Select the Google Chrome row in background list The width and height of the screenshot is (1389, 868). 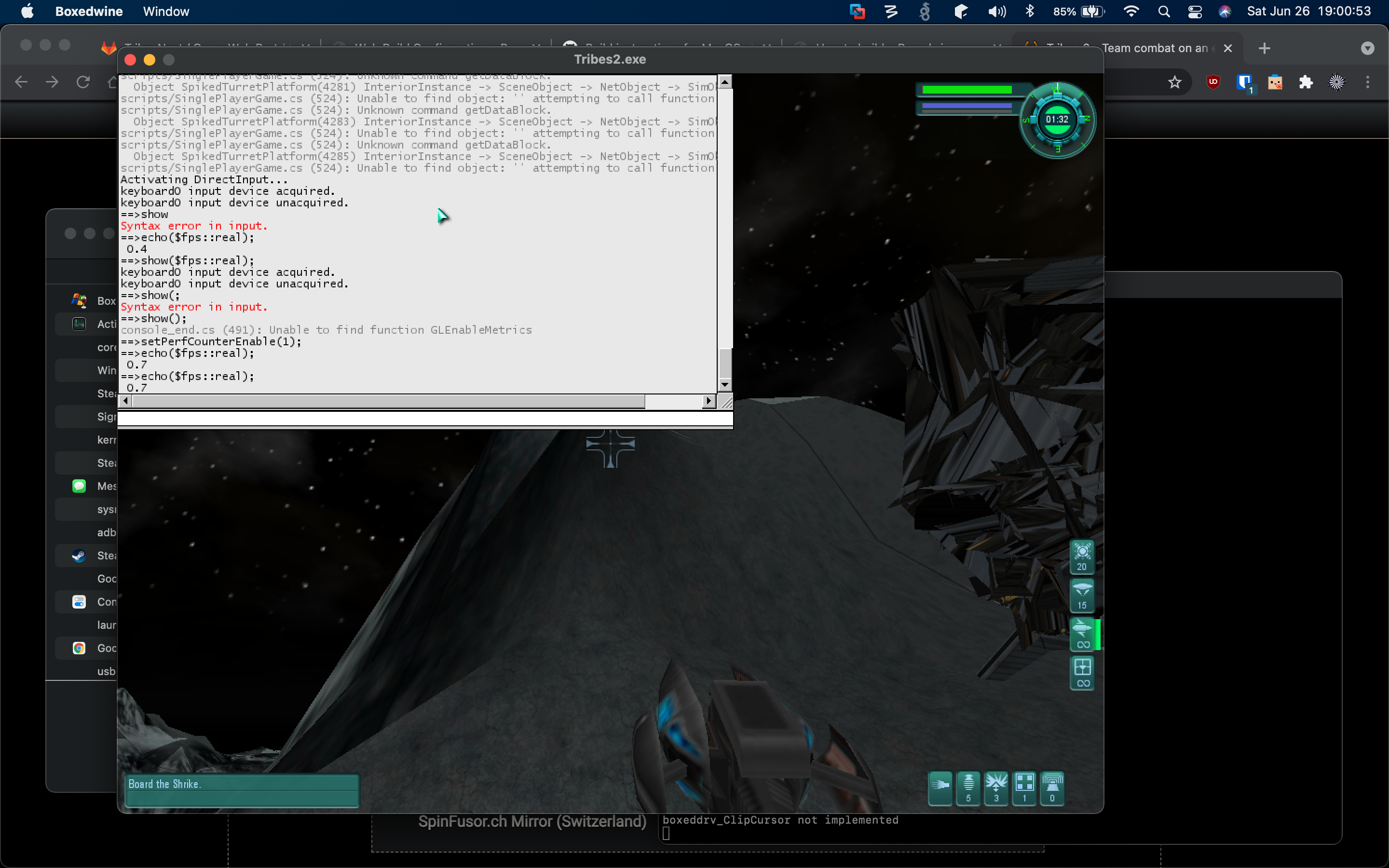tap(86, 648)
